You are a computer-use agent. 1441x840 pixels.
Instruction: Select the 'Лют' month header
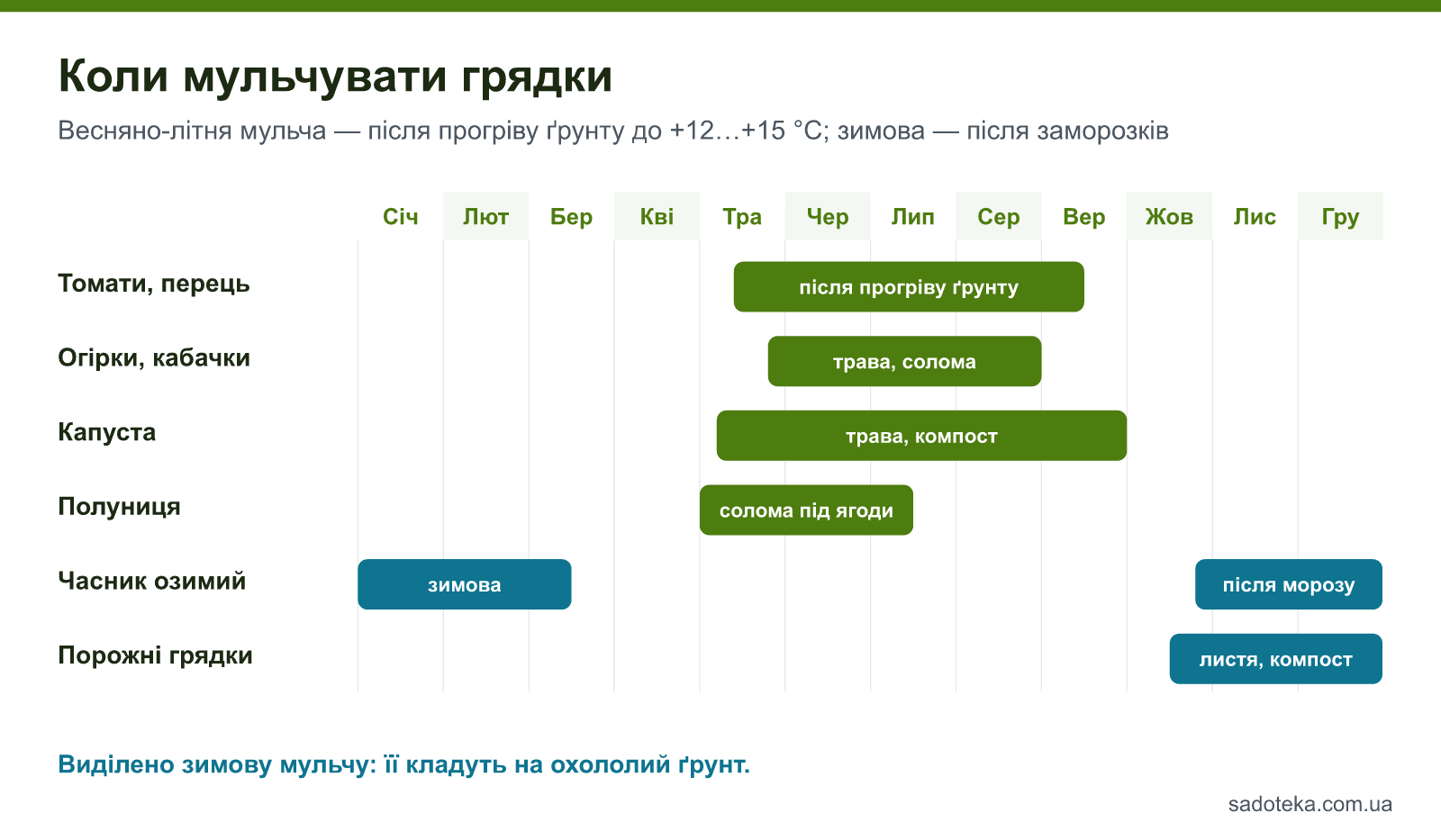click(486, 216)
